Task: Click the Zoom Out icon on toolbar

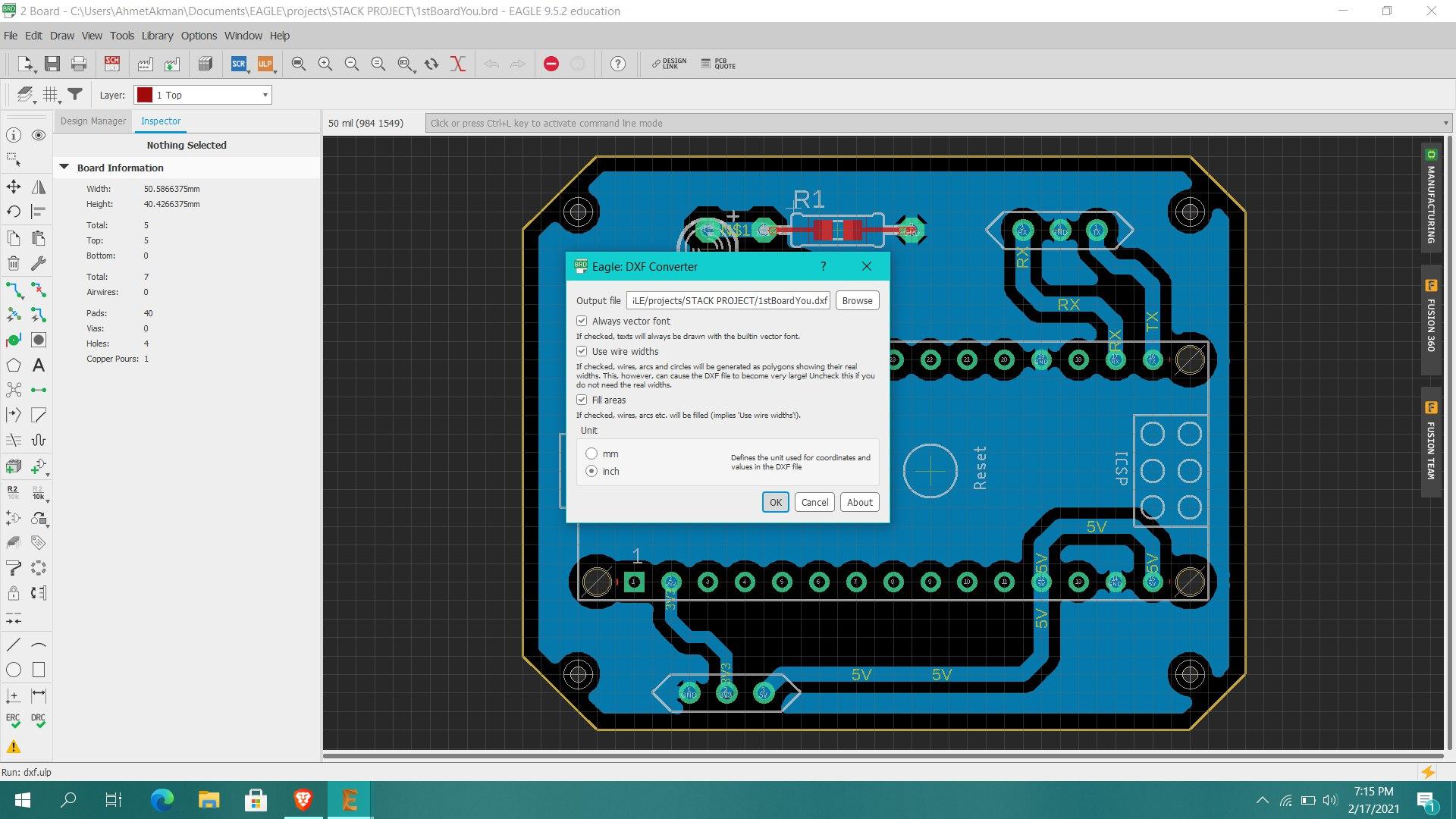Action: coord(350,64)
